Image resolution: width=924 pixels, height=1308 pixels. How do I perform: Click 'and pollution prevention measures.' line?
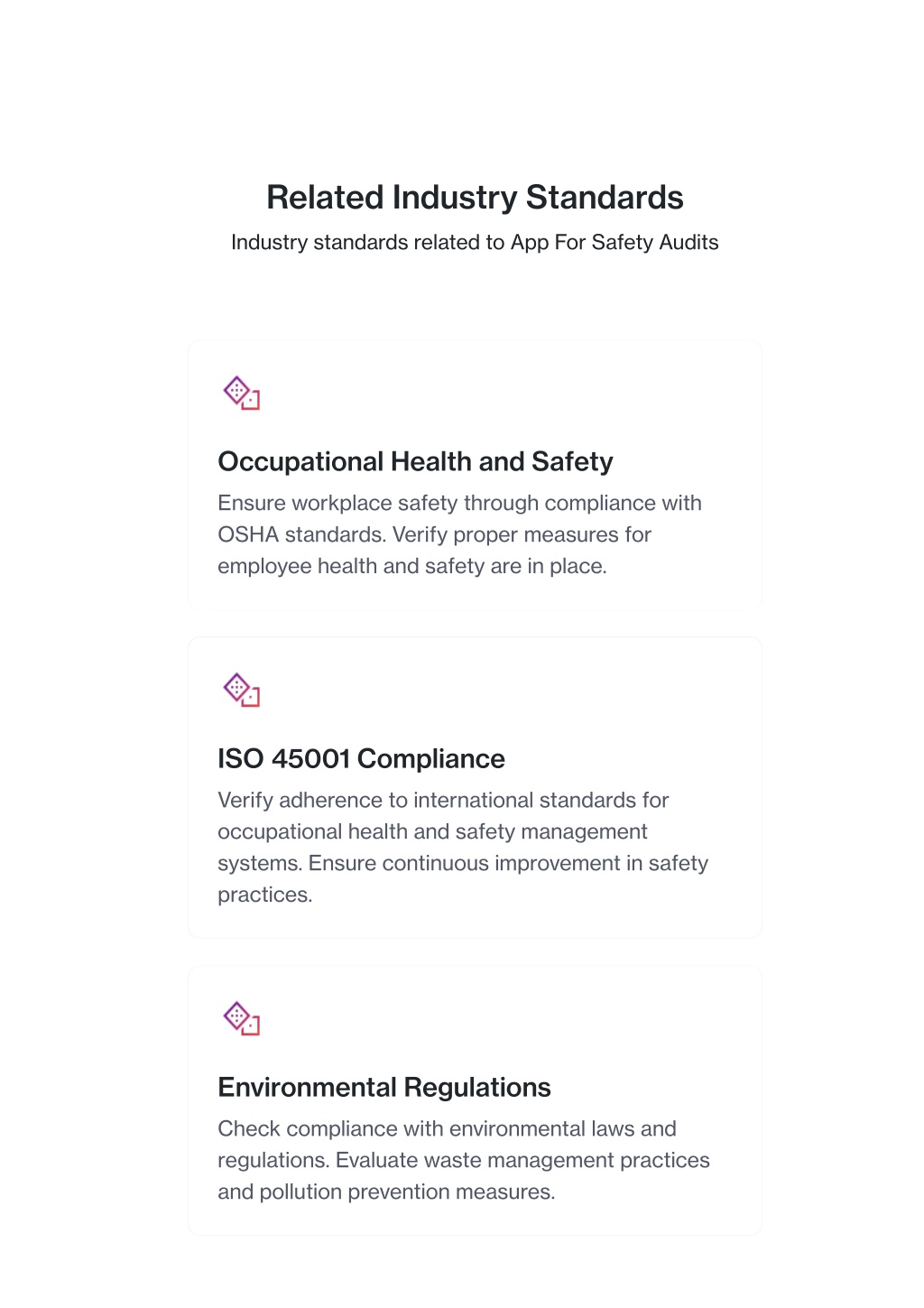pos(386,1192)
